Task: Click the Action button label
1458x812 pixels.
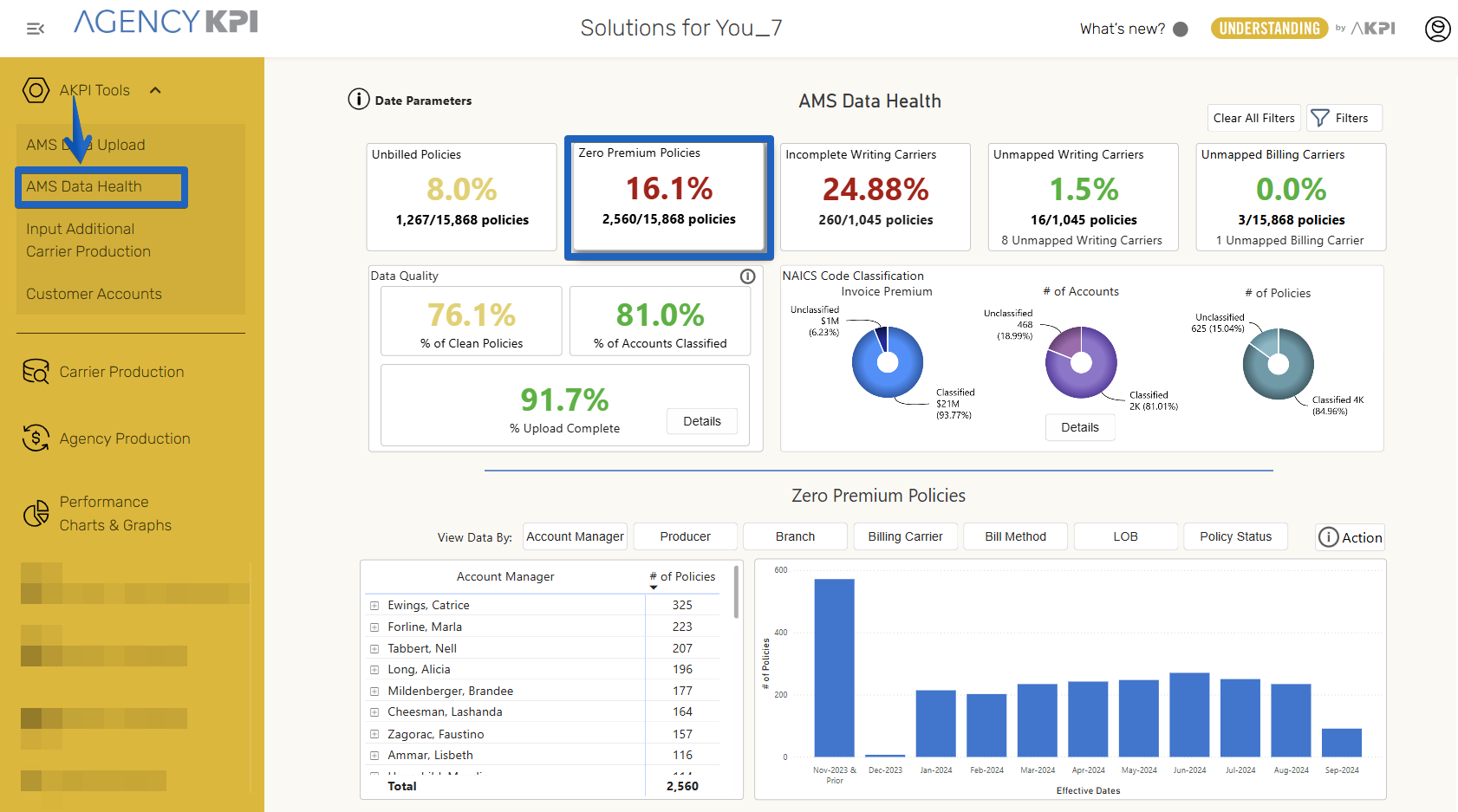Action: click(1362, 537)
